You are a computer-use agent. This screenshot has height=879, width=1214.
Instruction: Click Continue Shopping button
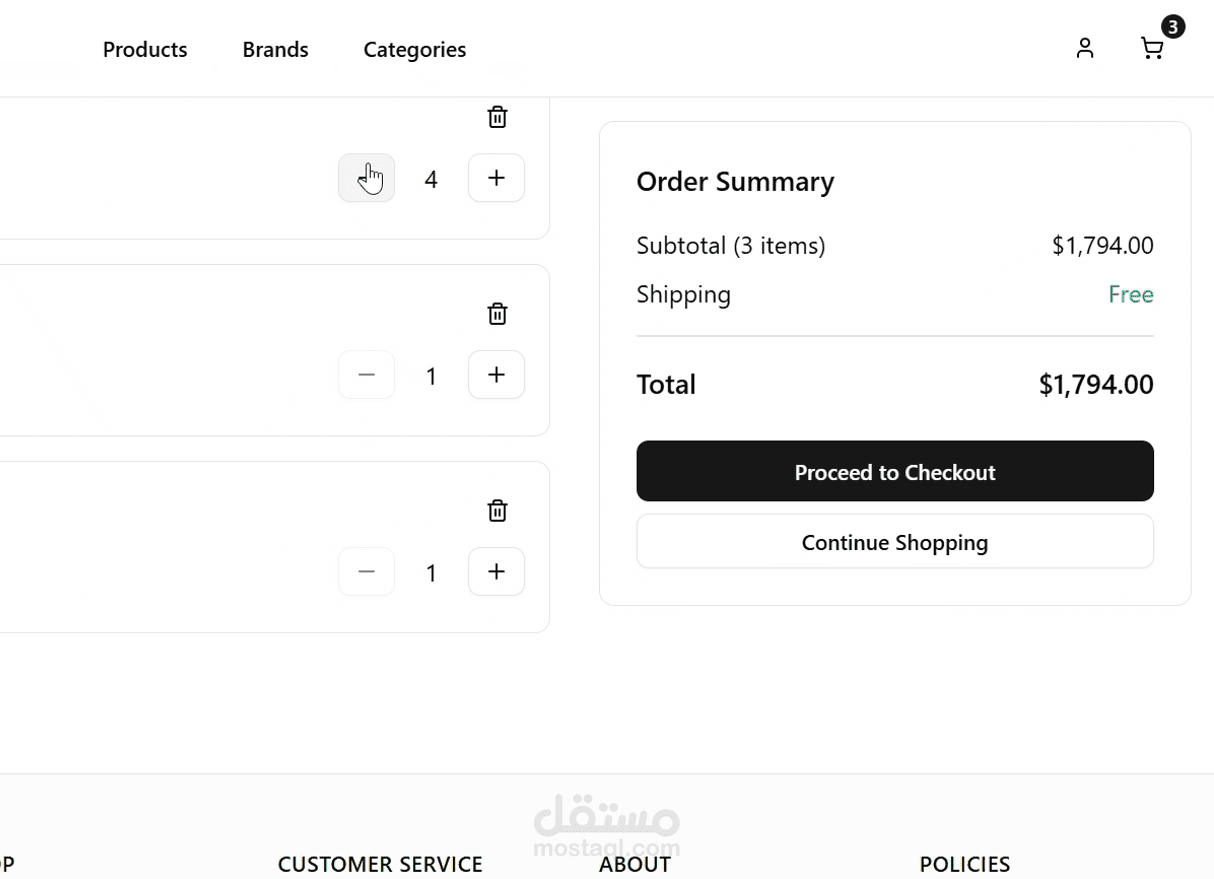pos(894,542)
